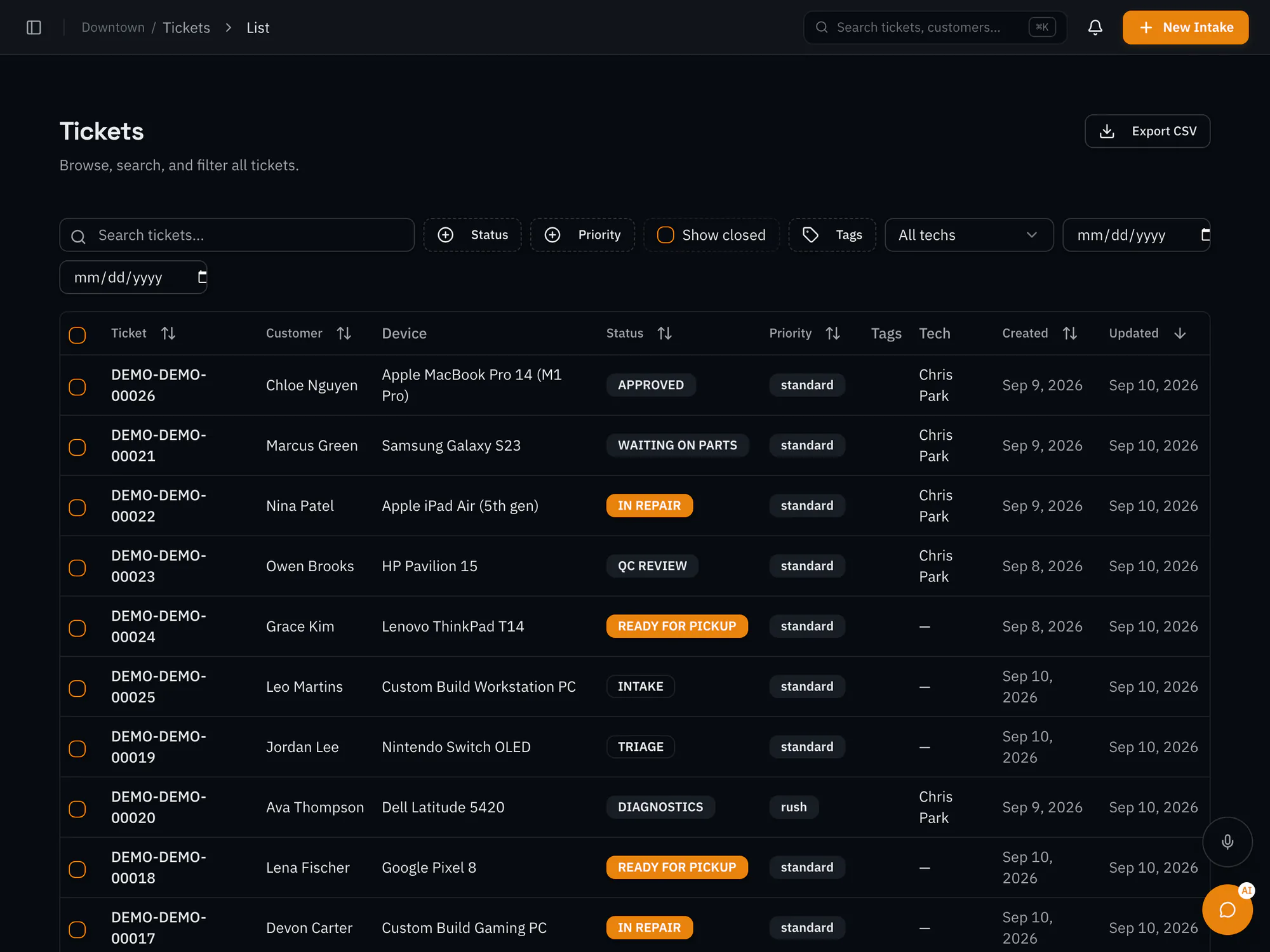
Task: Open calendar picker on second-row date field
Action: [202, 277]
